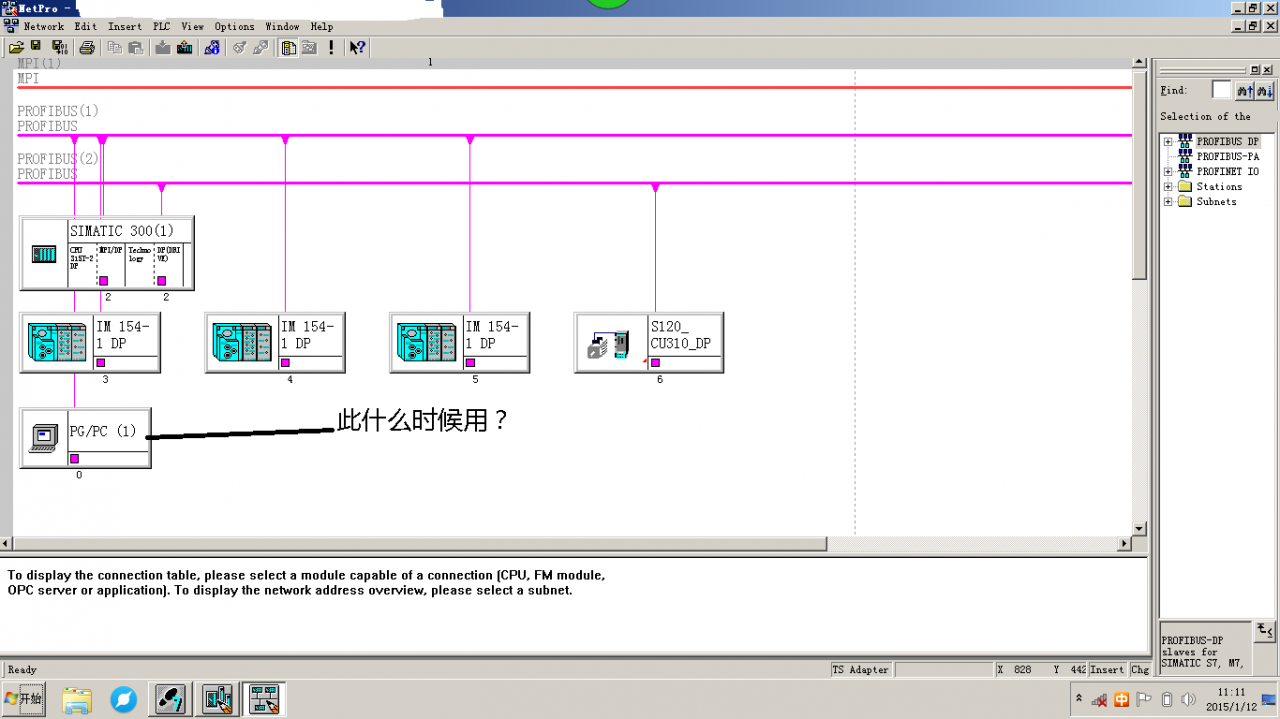Click the PROFIBUS(1) subnet label

58,111
